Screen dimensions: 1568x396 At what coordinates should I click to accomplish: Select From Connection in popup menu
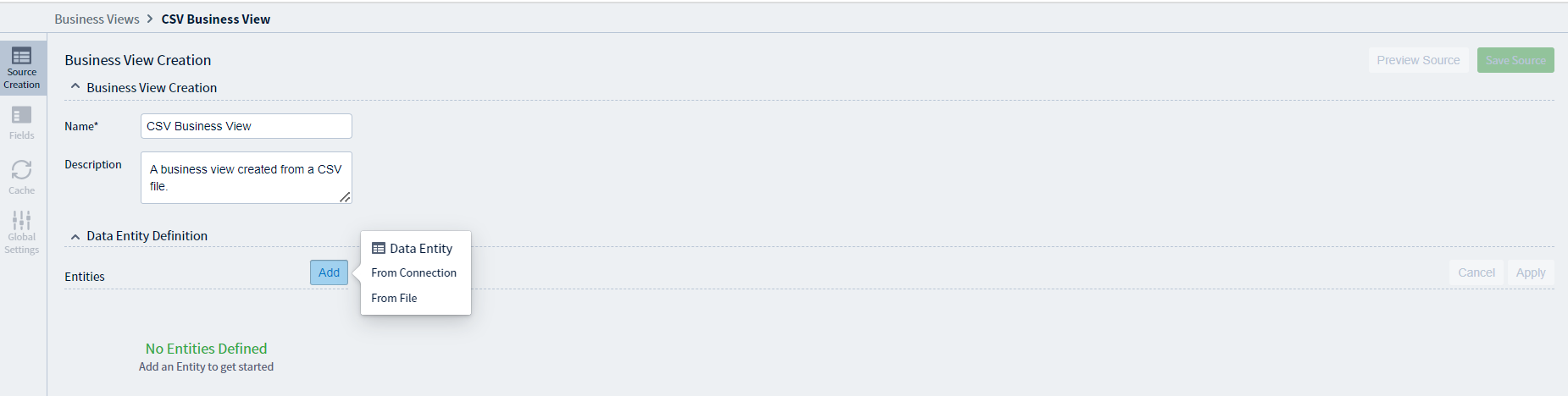413,272
